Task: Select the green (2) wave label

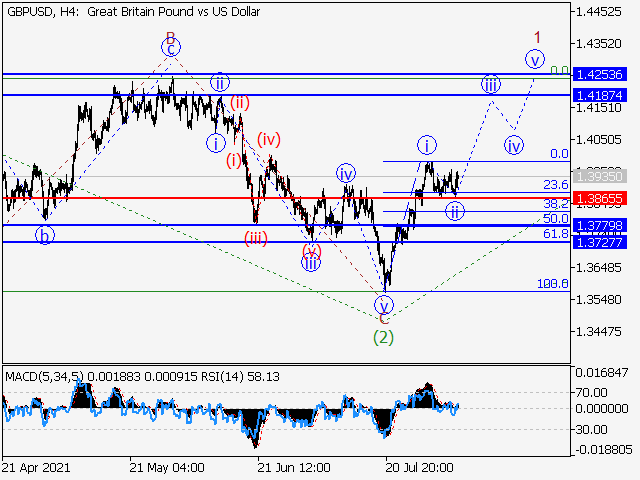Action: tap(383, 338)
